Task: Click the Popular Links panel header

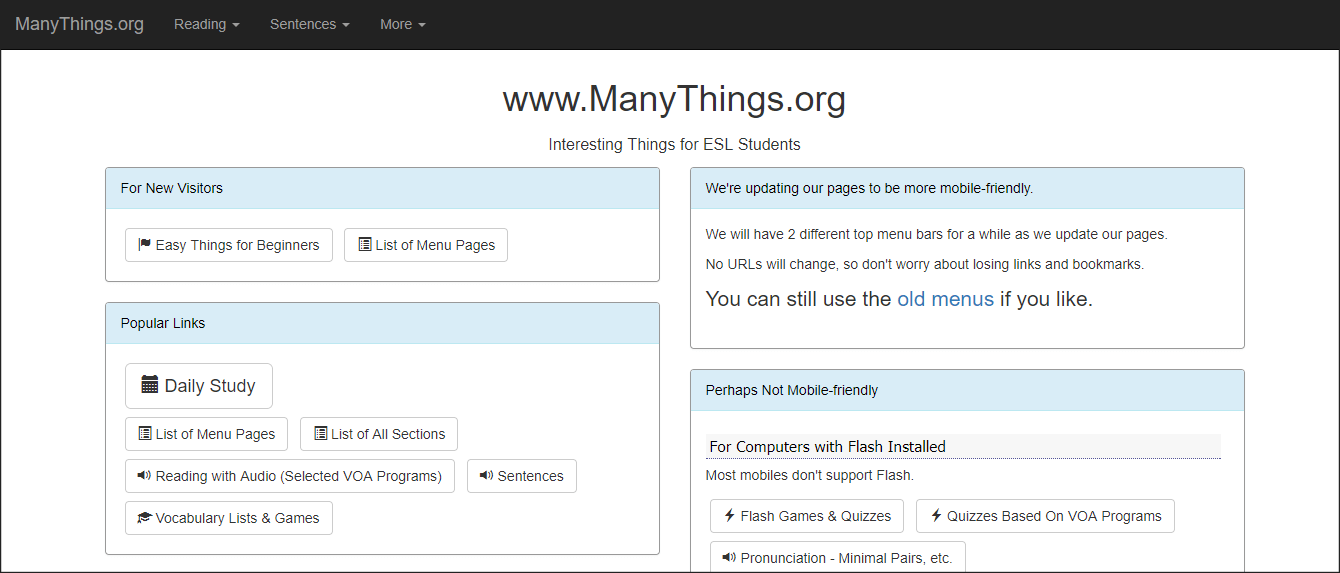Action: [382, 323]
